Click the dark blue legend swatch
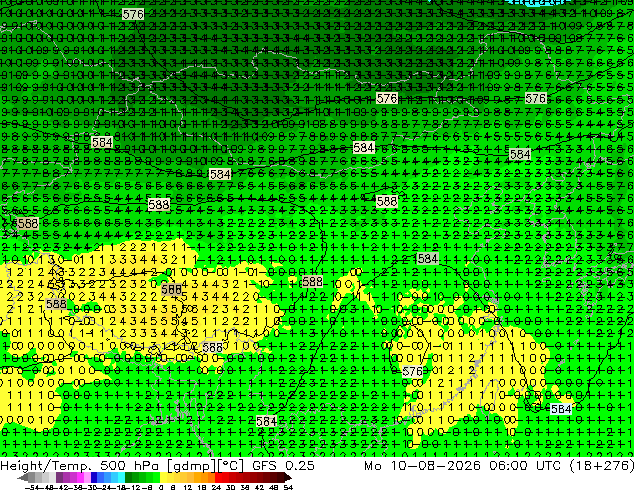 [x=94, y=477]
